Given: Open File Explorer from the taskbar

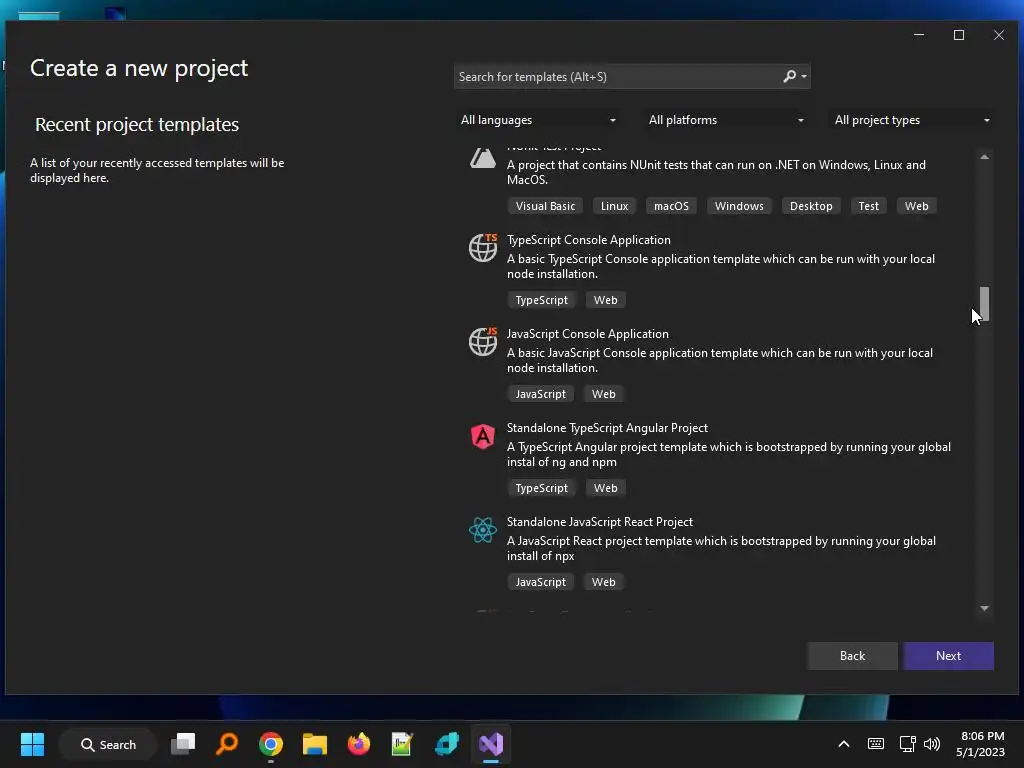Looking at the screenshot, I should tap(314, 744).
